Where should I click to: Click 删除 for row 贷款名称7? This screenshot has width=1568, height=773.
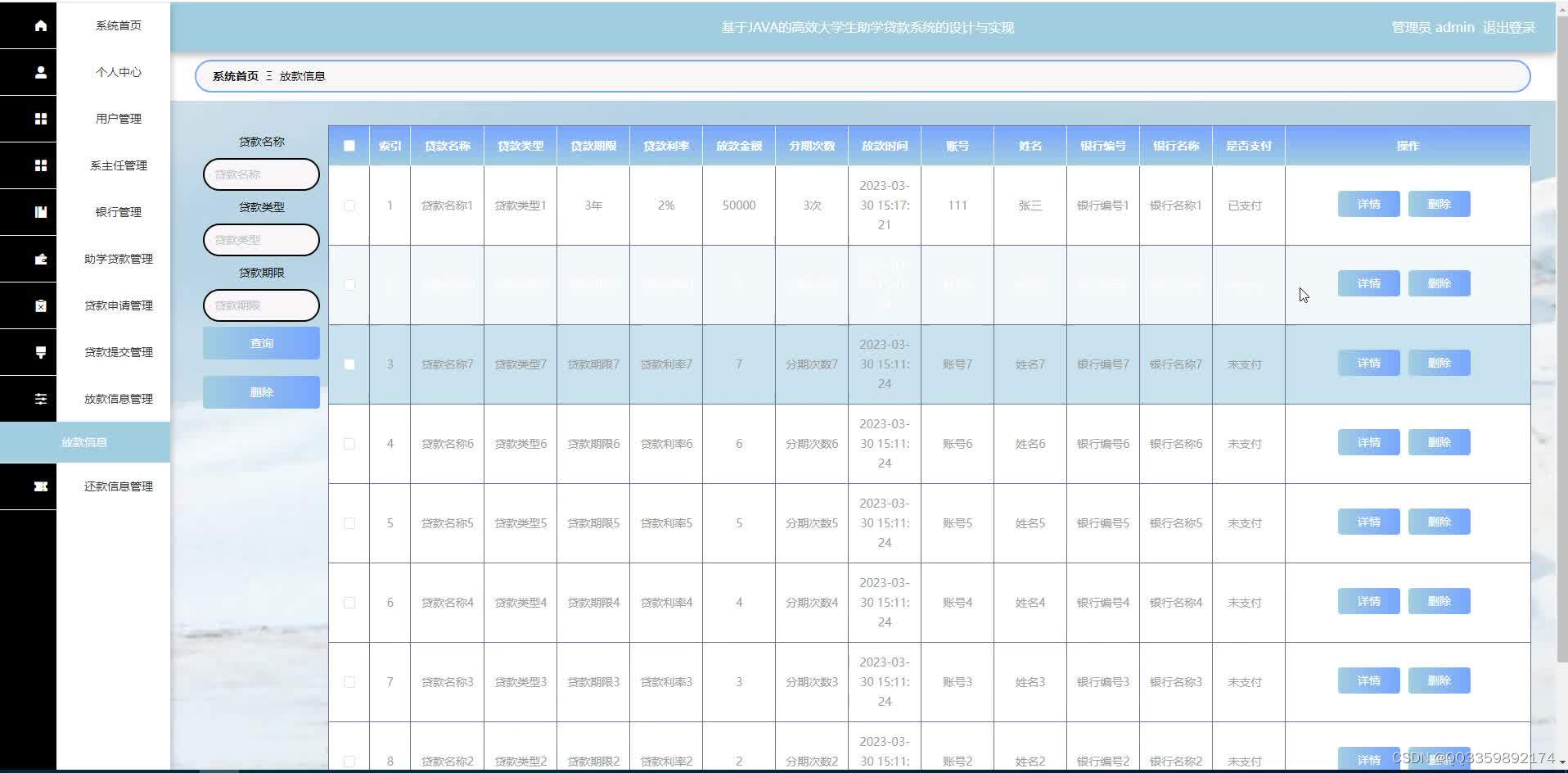click(1439, 363)
